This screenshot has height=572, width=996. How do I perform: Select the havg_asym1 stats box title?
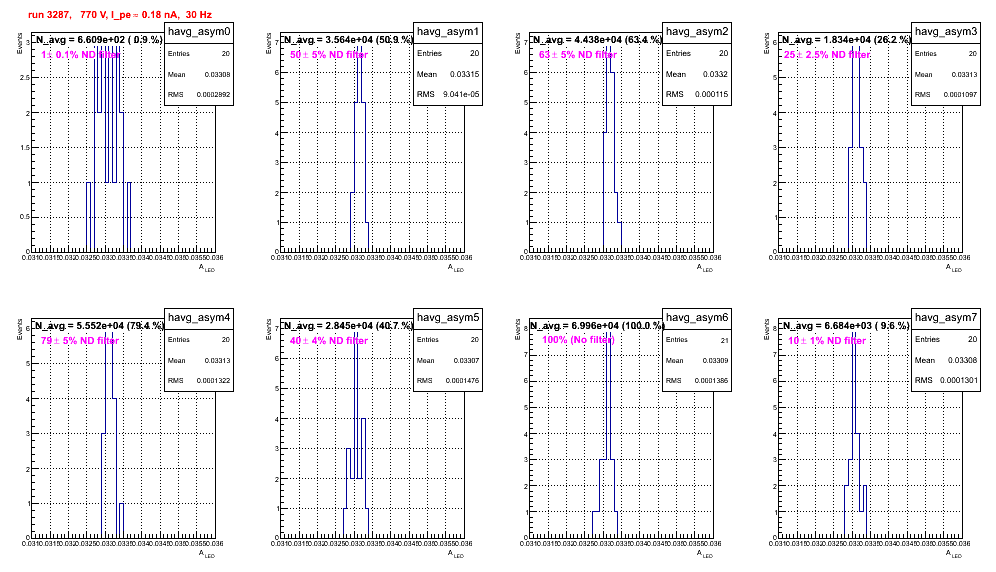point(448,32)
